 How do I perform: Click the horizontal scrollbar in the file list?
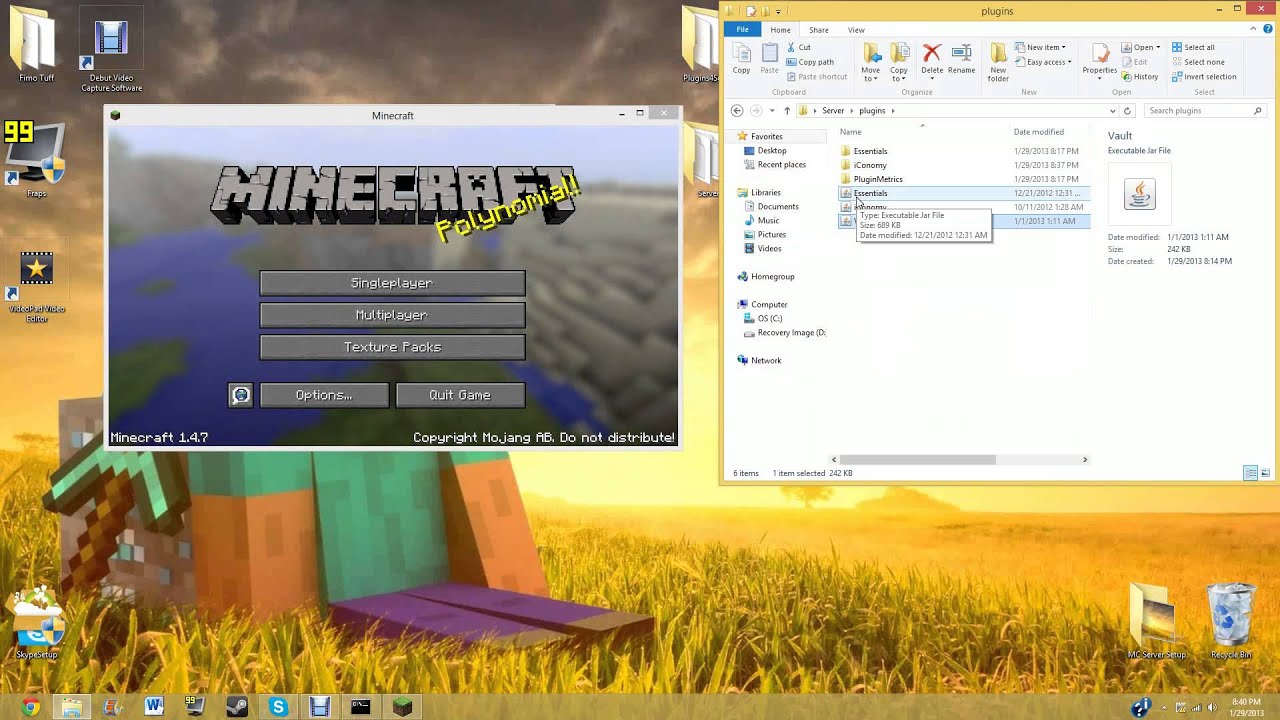[918, 459]
